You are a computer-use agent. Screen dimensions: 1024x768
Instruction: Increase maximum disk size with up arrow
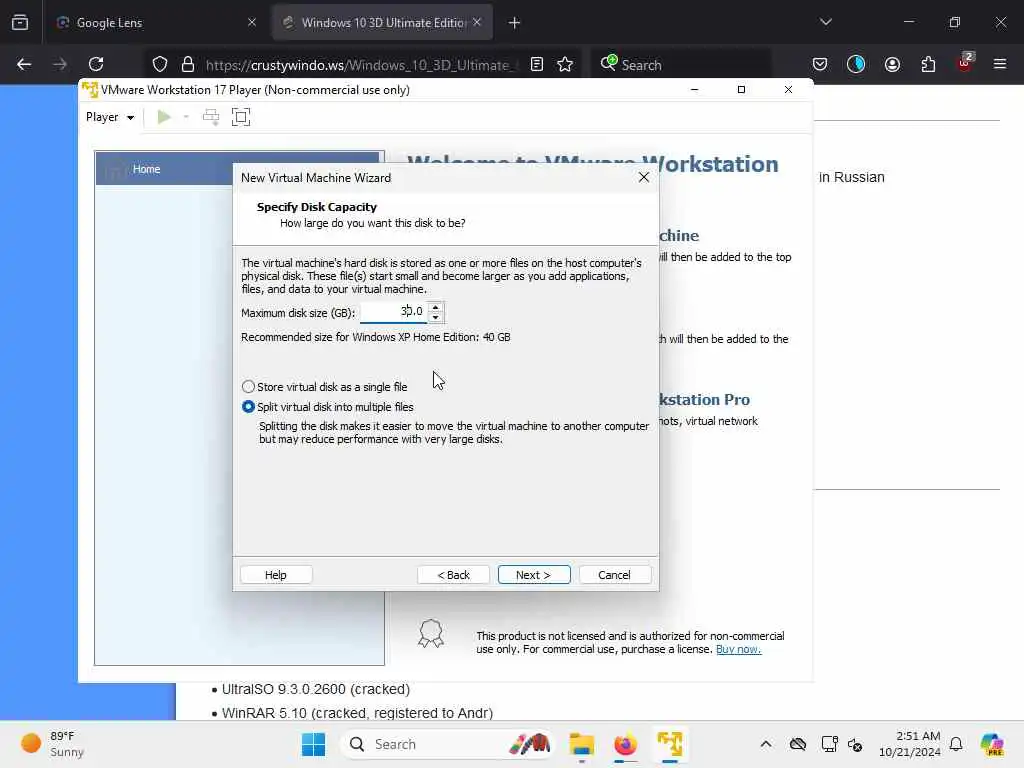(436, 306)
